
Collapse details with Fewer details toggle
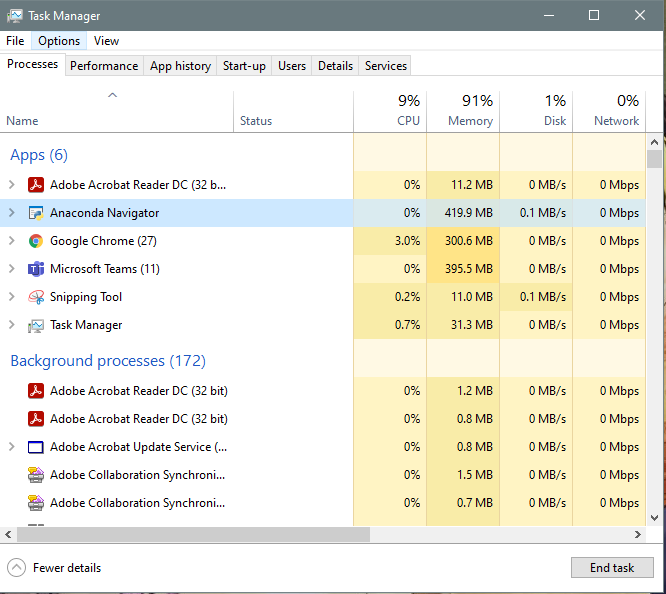[16, 568]
